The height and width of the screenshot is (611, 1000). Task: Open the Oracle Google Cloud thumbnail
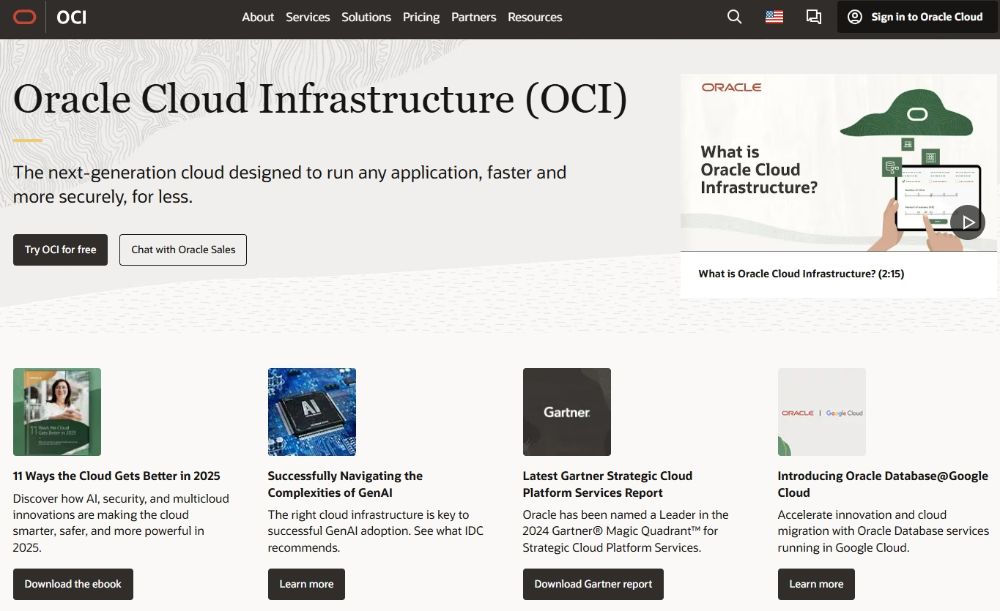coord(822,412)
